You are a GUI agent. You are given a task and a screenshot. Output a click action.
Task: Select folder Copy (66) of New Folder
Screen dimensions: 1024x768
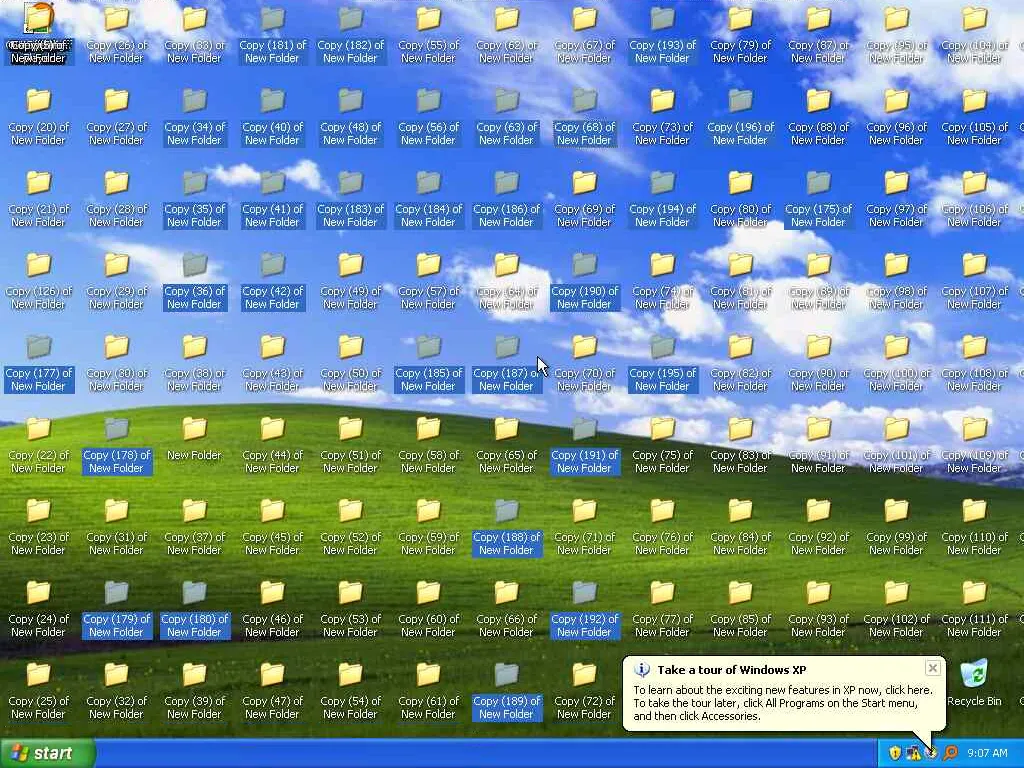coord(506,609)
